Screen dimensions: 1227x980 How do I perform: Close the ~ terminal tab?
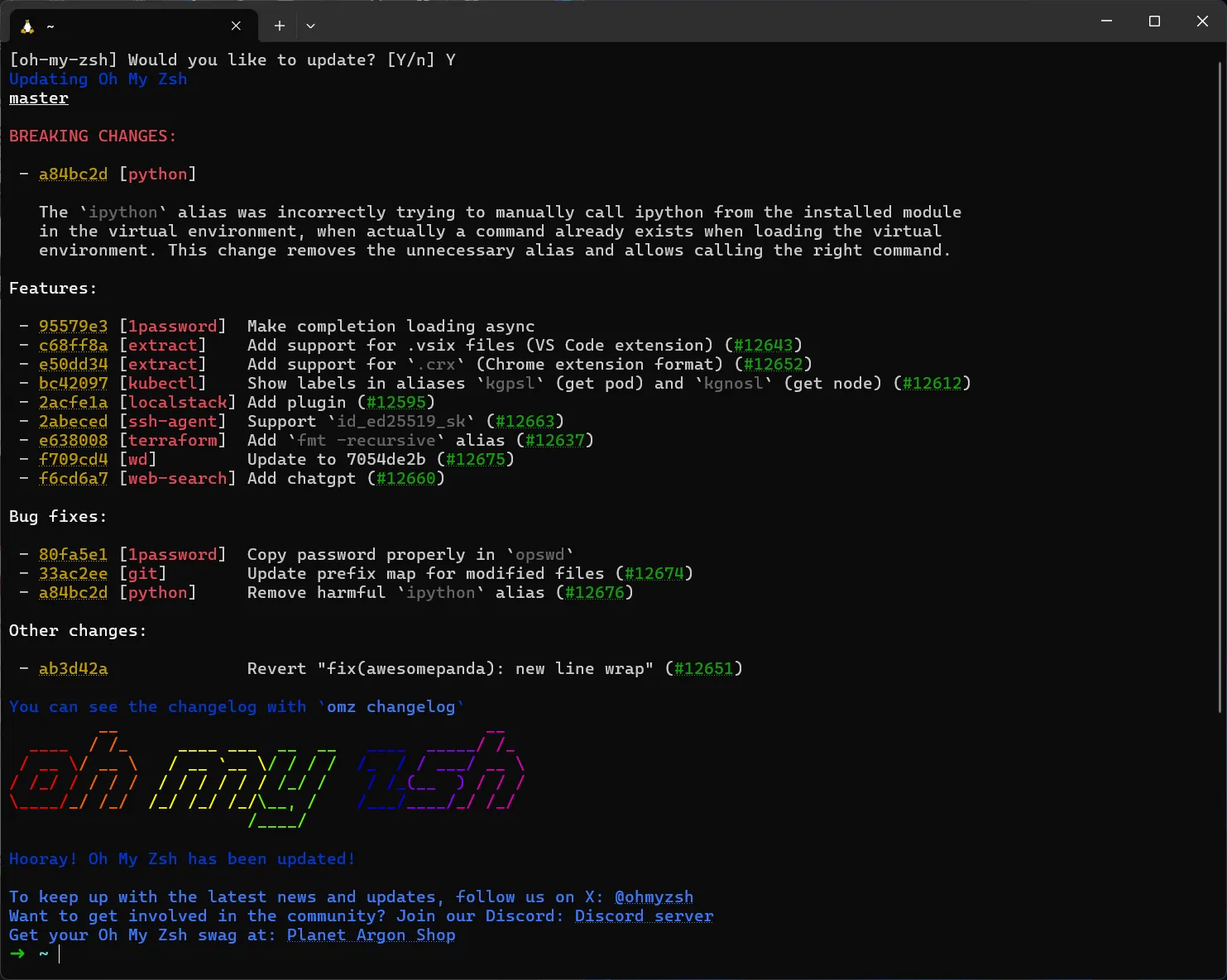(236, 26)
